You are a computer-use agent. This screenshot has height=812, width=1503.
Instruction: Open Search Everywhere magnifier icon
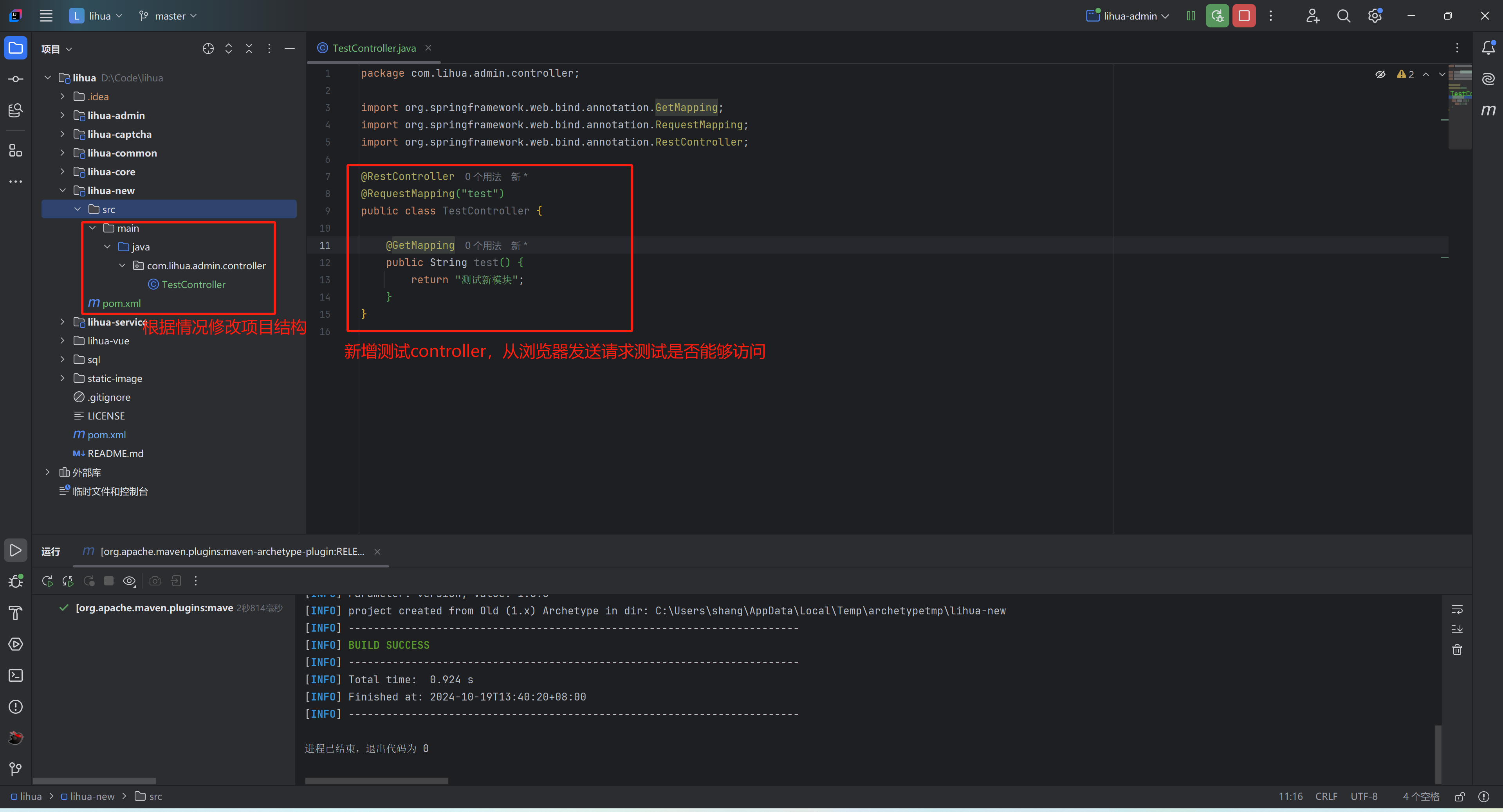click(1344, 16)
